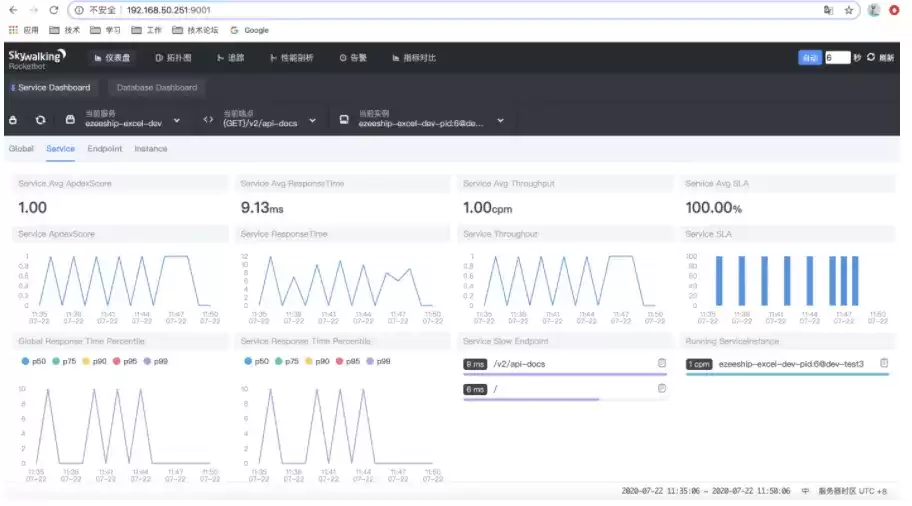Toggle p95 in Global Response Time Percentile legend
The image size is (912, 506).
124,361
